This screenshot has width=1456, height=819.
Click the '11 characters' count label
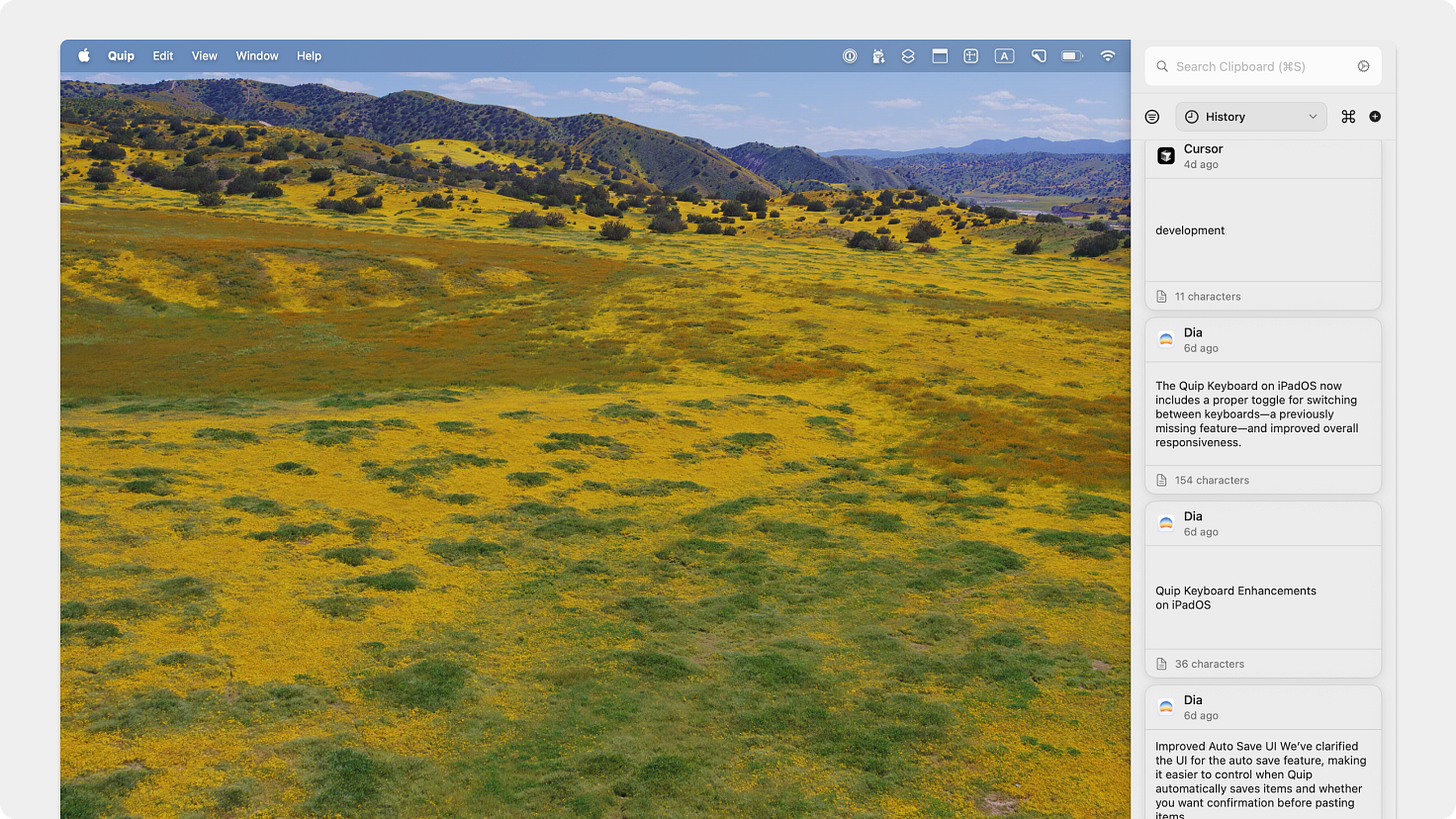pyautogui.click(x=1207, y=297)
